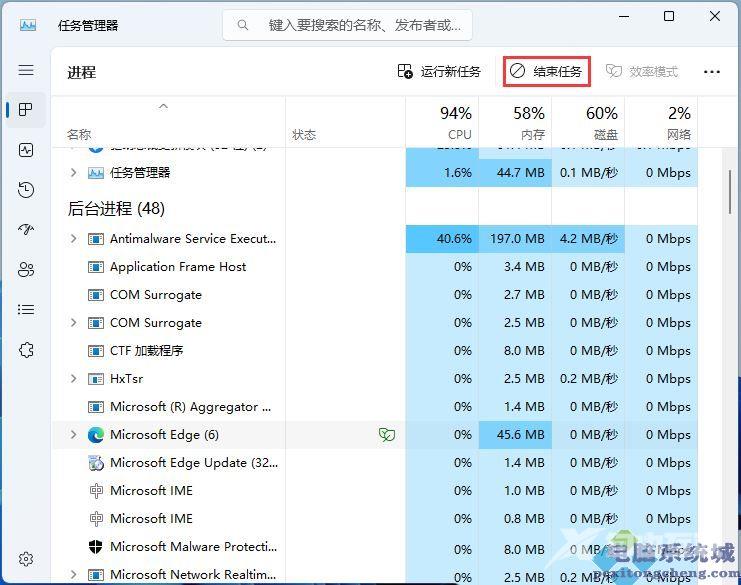Open Task Manager settings gear icon
Screen dimensions: 741x585
pyautogui.click(x=26, y=559)
